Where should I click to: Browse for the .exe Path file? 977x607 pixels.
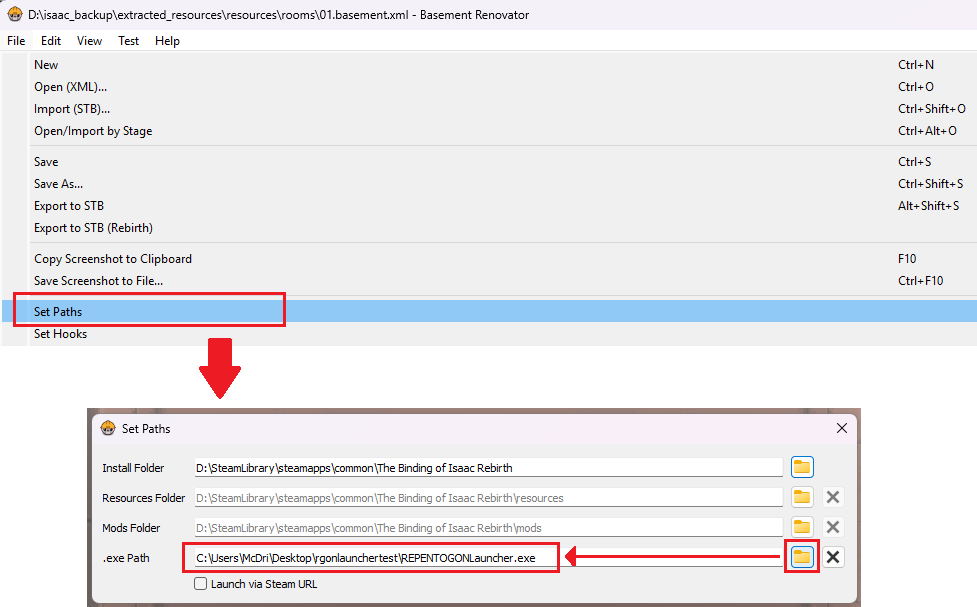802,557
